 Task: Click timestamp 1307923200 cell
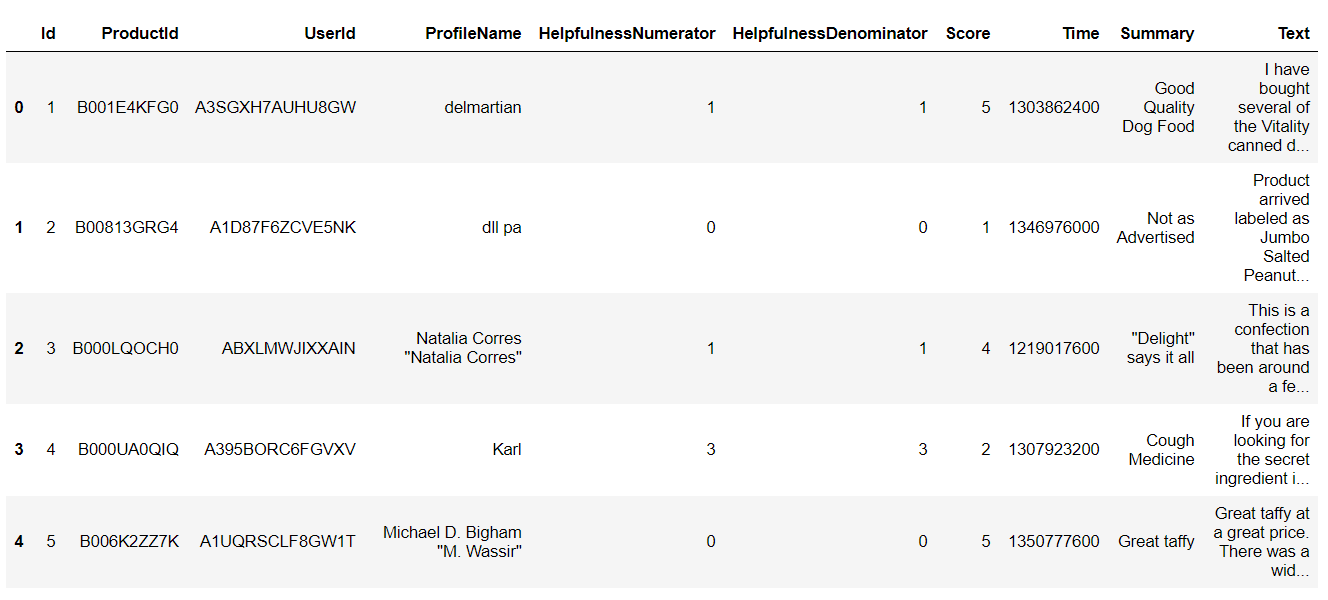point(1054,449)
